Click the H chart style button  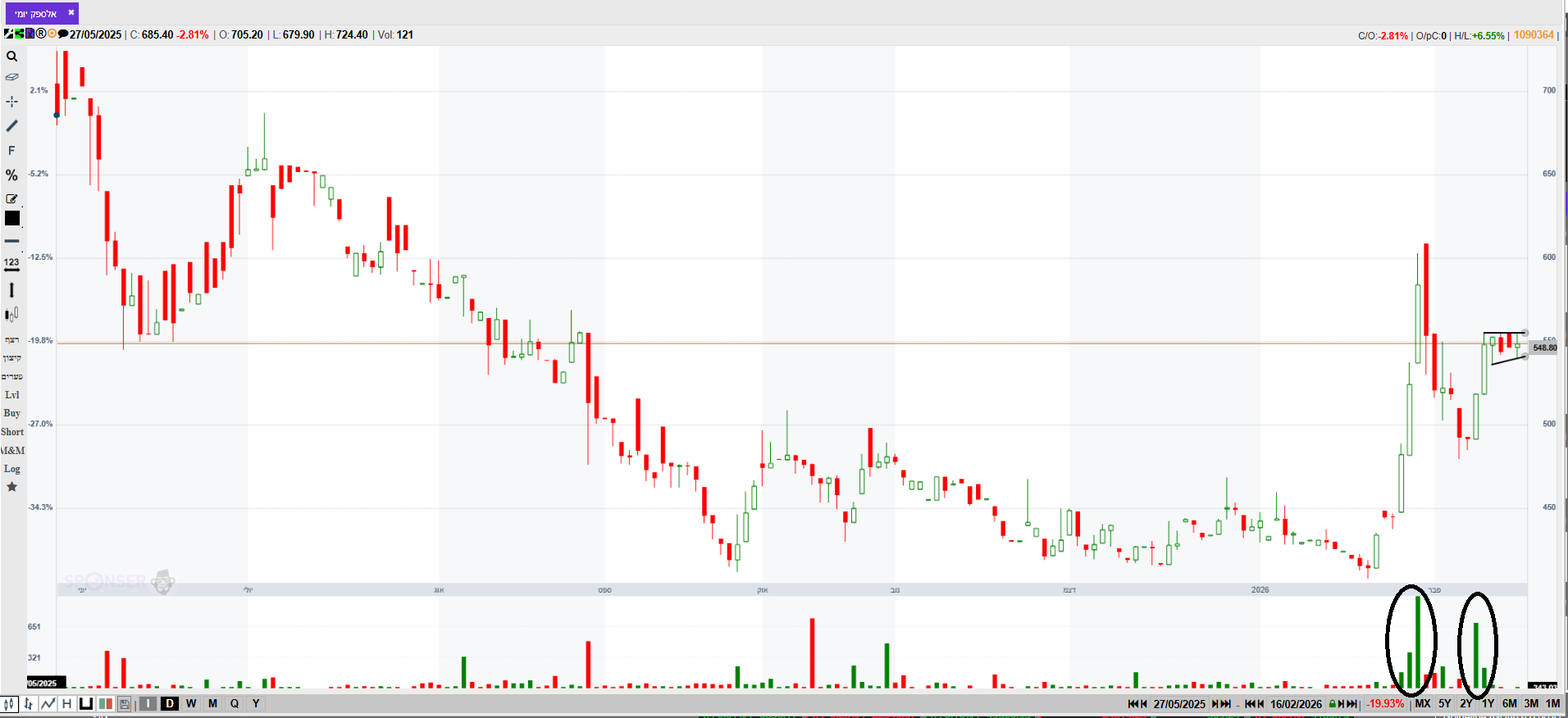pos(67,704)
